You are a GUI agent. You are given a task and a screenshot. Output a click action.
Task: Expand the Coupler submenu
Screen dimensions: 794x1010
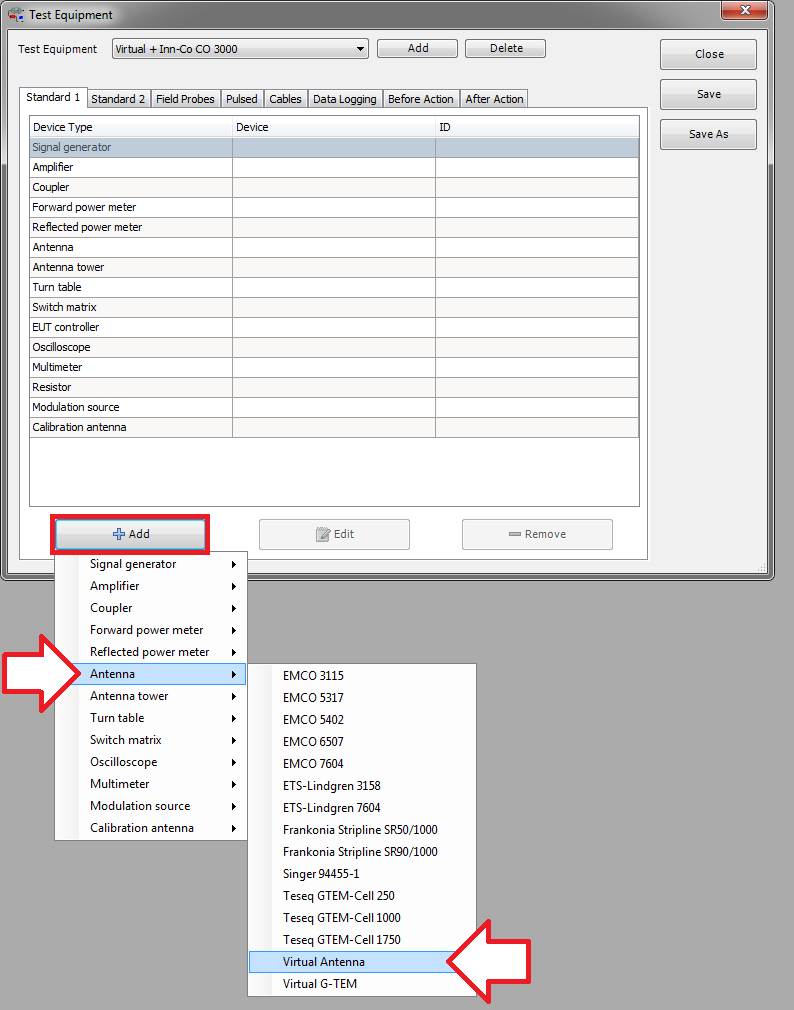[x=151, y=608]
